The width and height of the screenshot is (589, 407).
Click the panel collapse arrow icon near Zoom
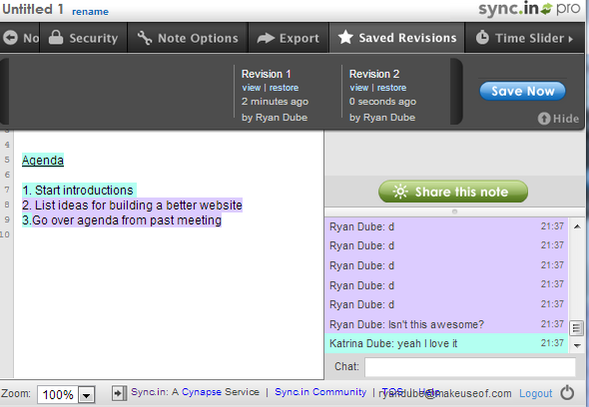tap(118, 393)
